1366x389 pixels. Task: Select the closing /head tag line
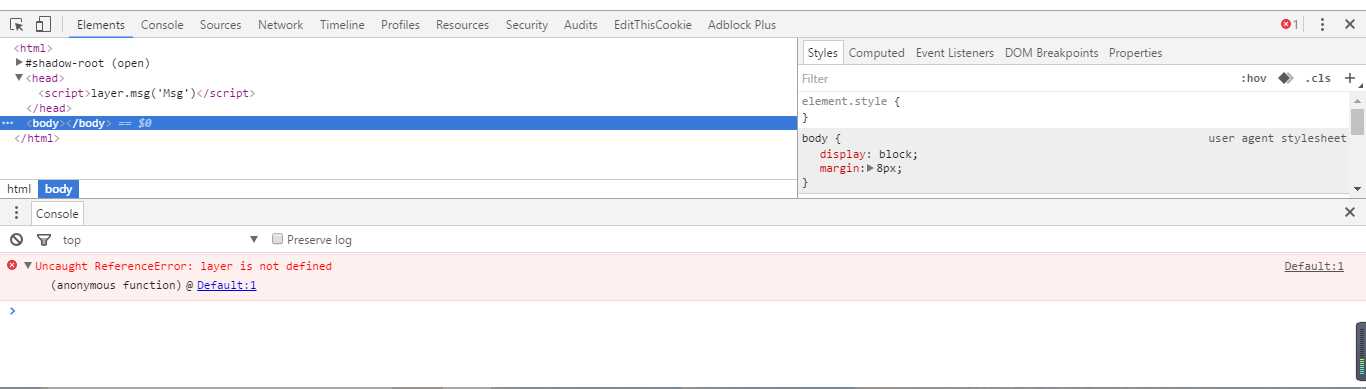tap(49, 108)
